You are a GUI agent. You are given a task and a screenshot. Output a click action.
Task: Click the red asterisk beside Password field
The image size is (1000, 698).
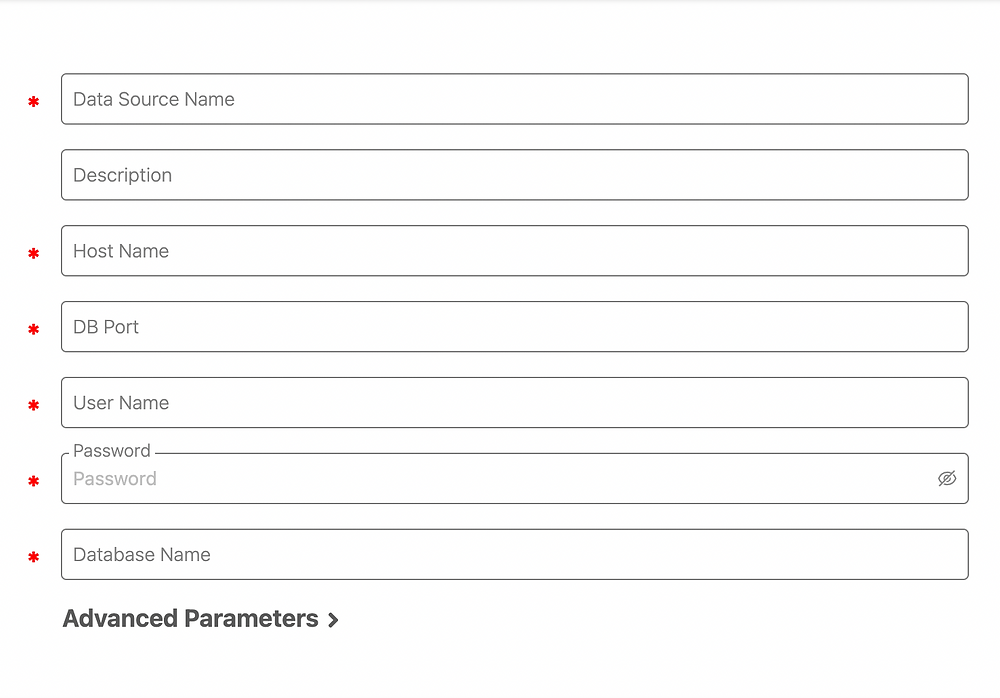click(34, 482)
